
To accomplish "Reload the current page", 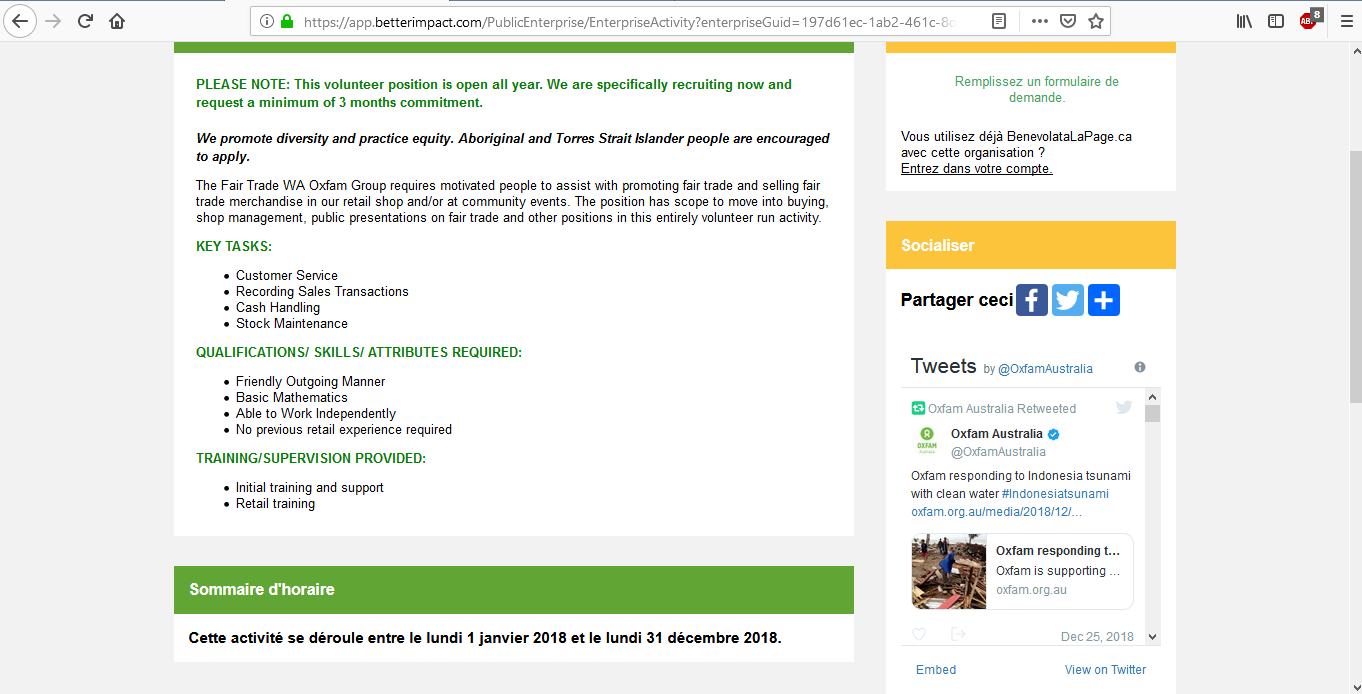I will [86, 21].
